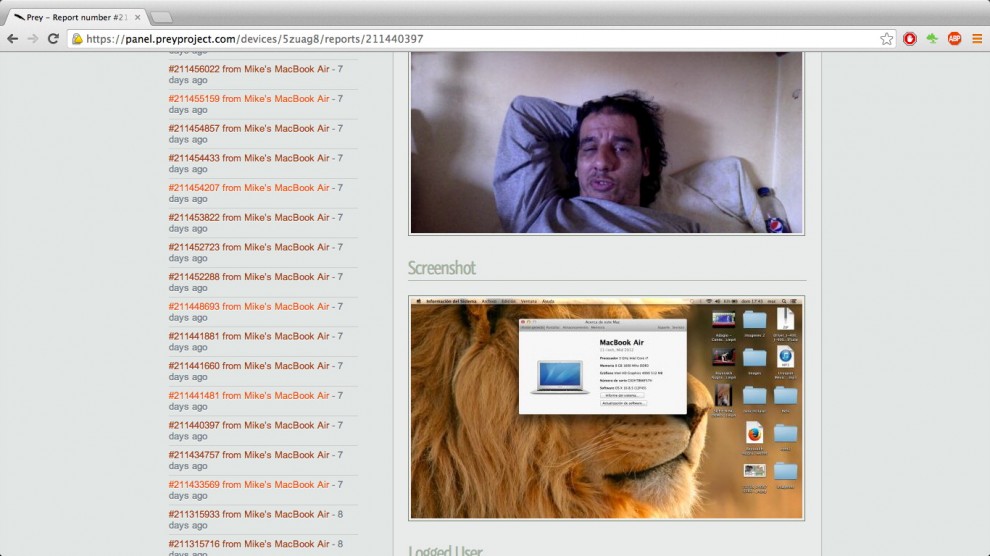
Task: Open the Chrome hamburger menu
Action: pyautogui.click(x=977, y=39)
